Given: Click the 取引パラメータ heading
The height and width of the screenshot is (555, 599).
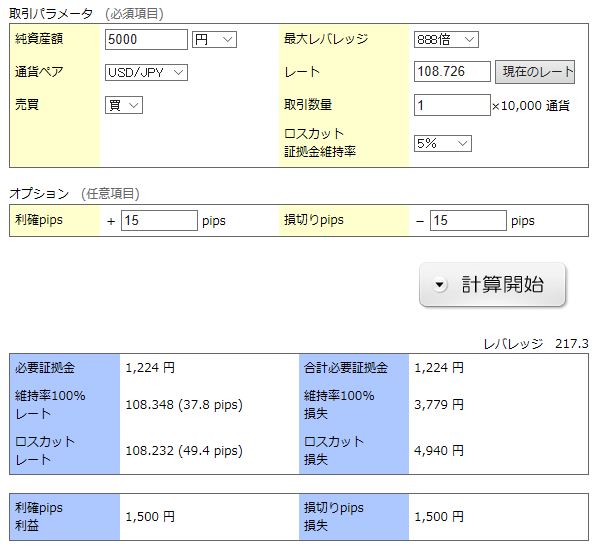Looking at the screenshot, I should coord(51,14).
